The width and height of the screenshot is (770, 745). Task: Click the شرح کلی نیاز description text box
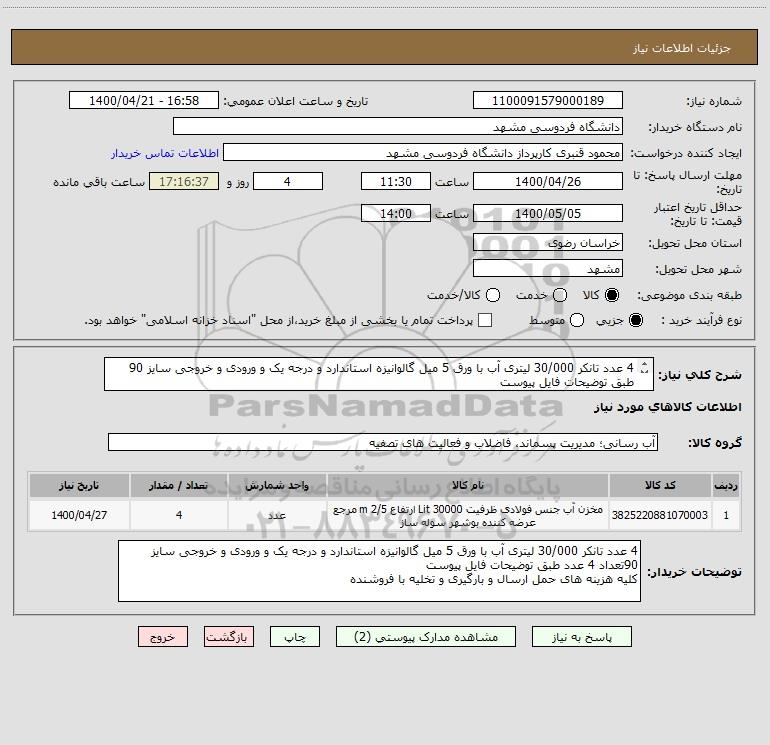click(379, 375)
